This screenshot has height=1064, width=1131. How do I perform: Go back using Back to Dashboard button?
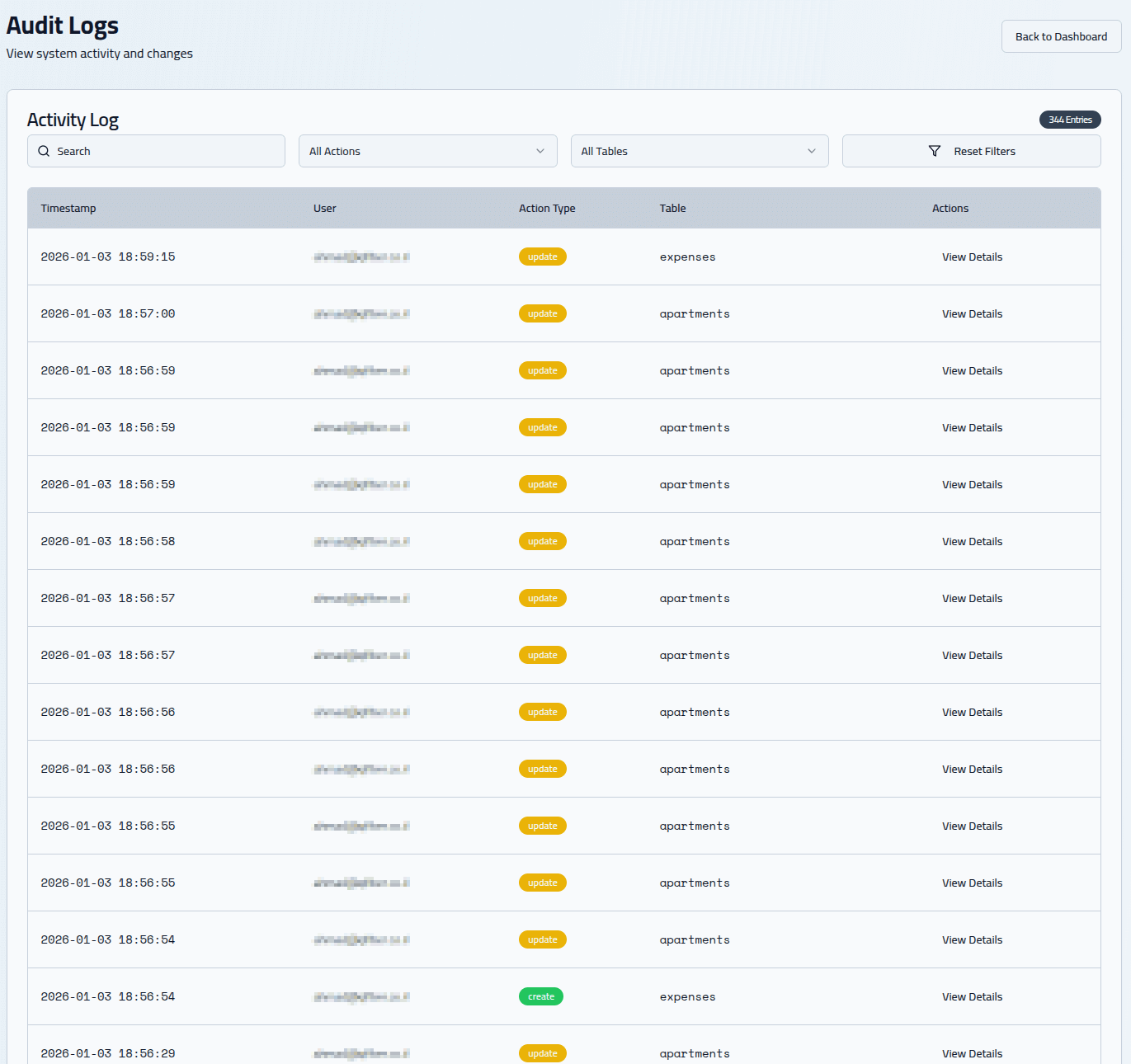(x=1061, y=36)
